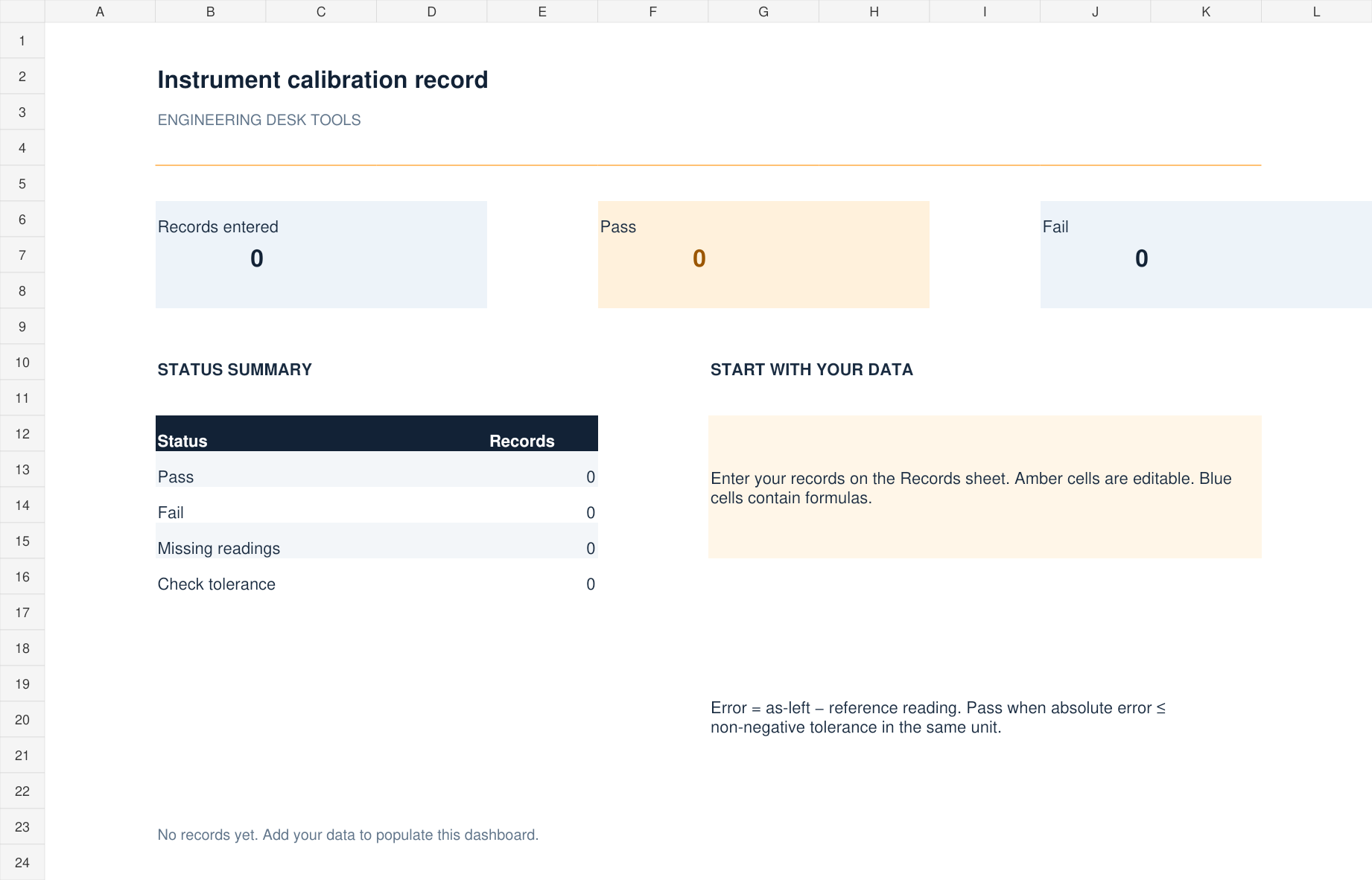1372x880 pixels.
Task: Select the amber Pass card value 0
Action: (699, 258)
